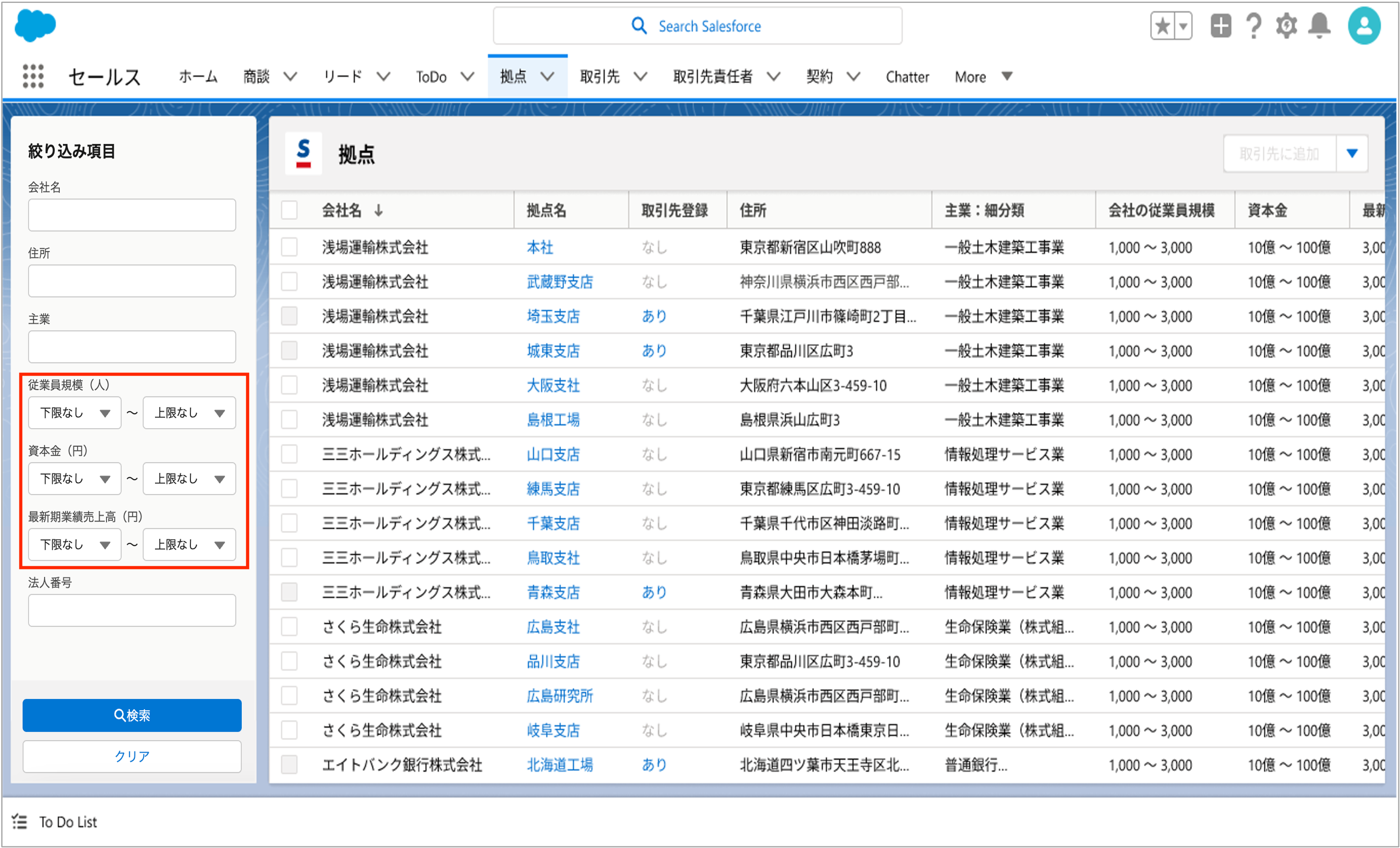Click the 会社名 filter input field
Screen dimensions: 1400x848
pyautogui.click(x=132, y=215)
